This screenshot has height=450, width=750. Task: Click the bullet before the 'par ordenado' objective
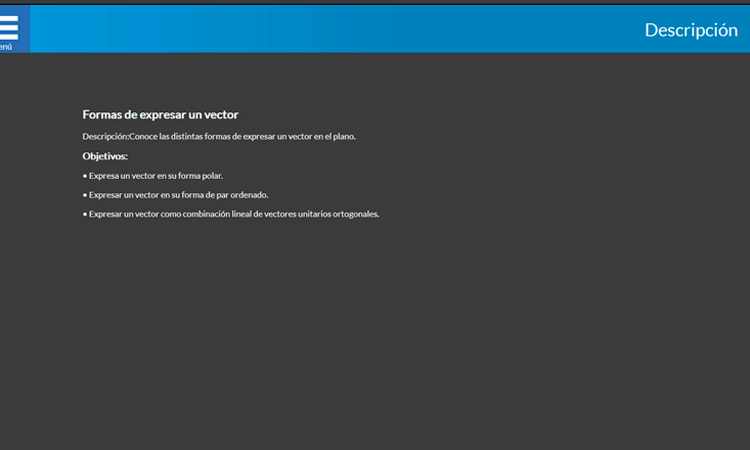click(x=85, y=194)
